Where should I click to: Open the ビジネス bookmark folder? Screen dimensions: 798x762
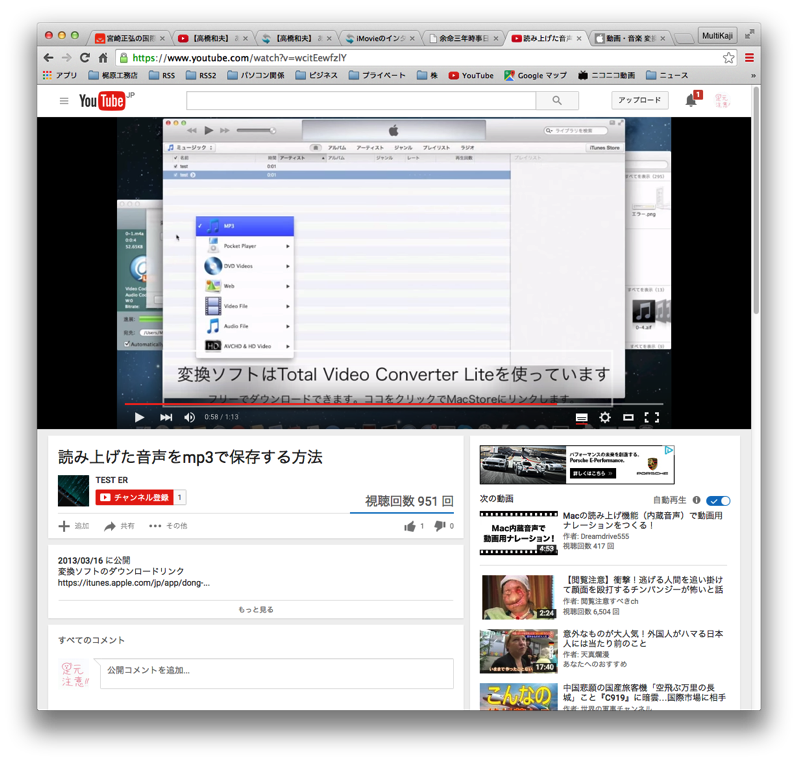coord(317,75)
